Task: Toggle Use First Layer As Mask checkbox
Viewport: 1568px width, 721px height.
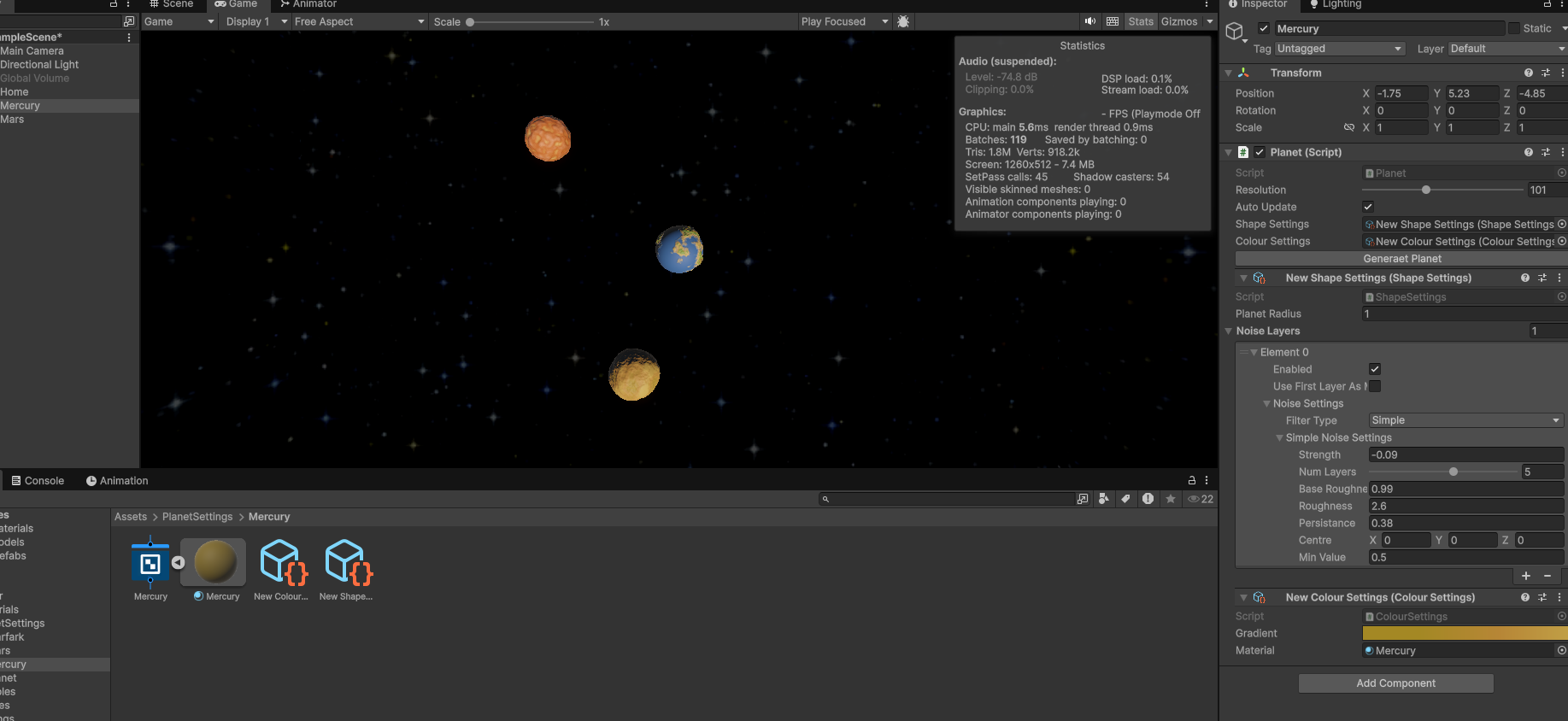Action: pyautogui.click(x=1375, y=386)
